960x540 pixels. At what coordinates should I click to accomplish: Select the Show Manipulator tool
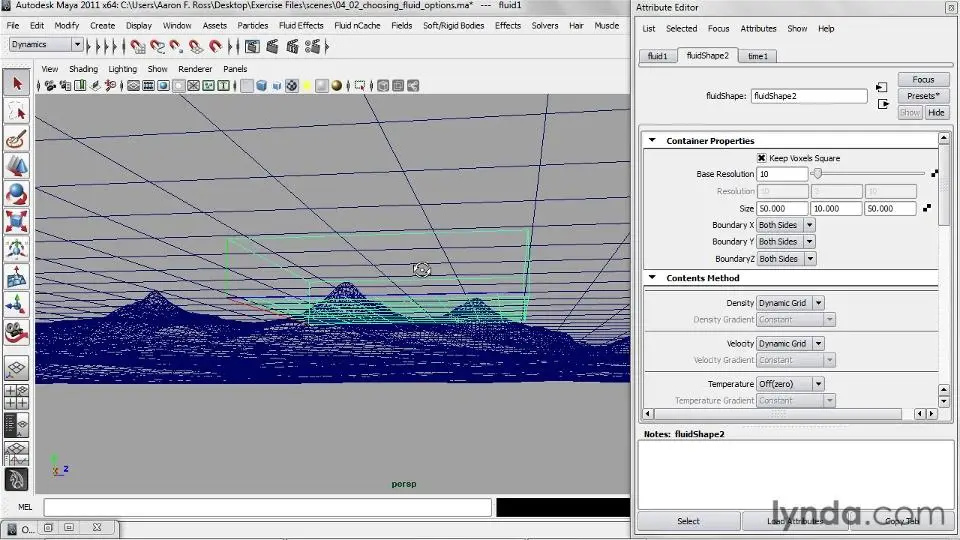(17, 304)
